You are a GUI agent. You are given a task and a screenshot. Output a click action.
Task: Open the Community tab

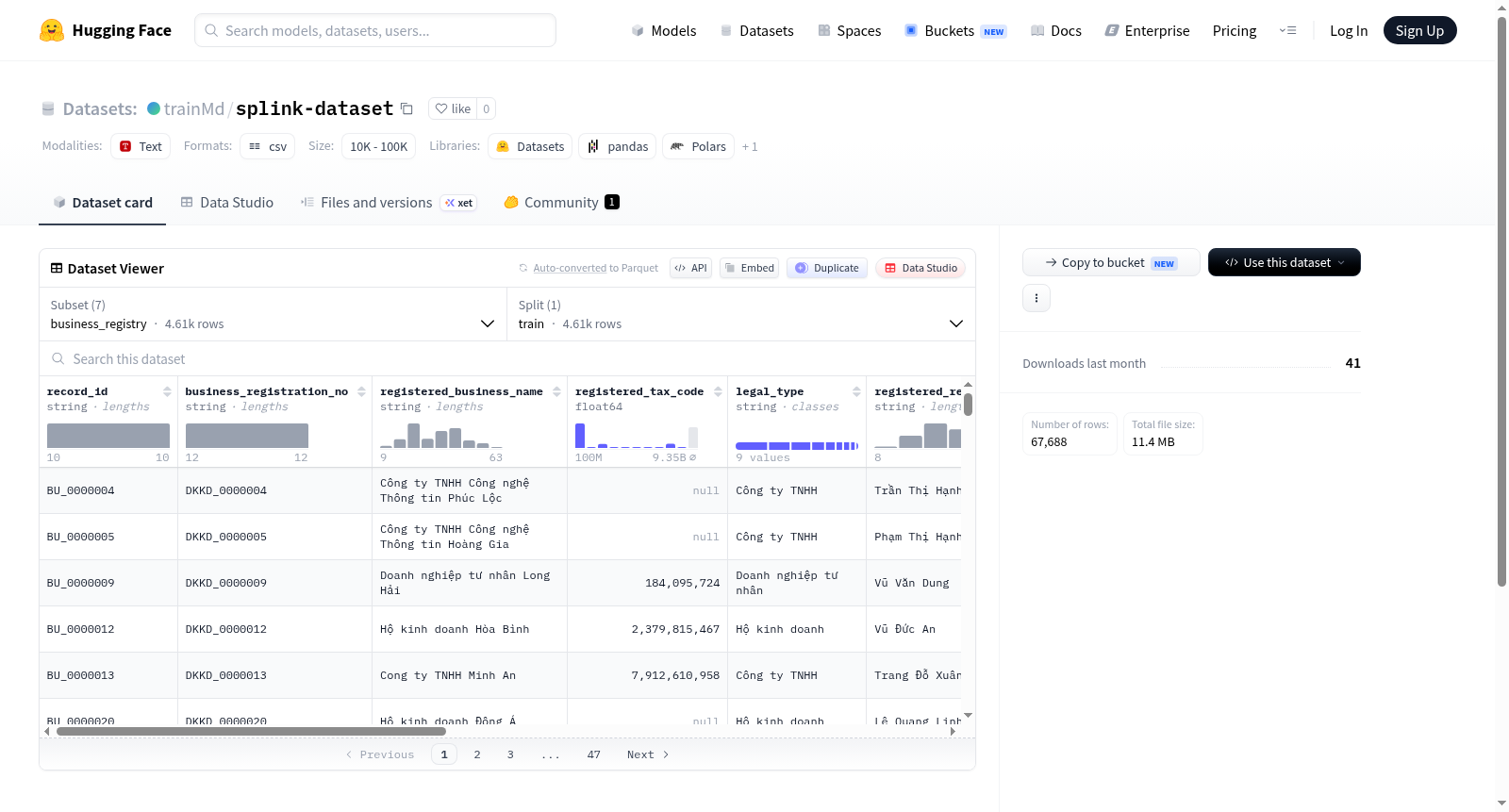(562, 202)
